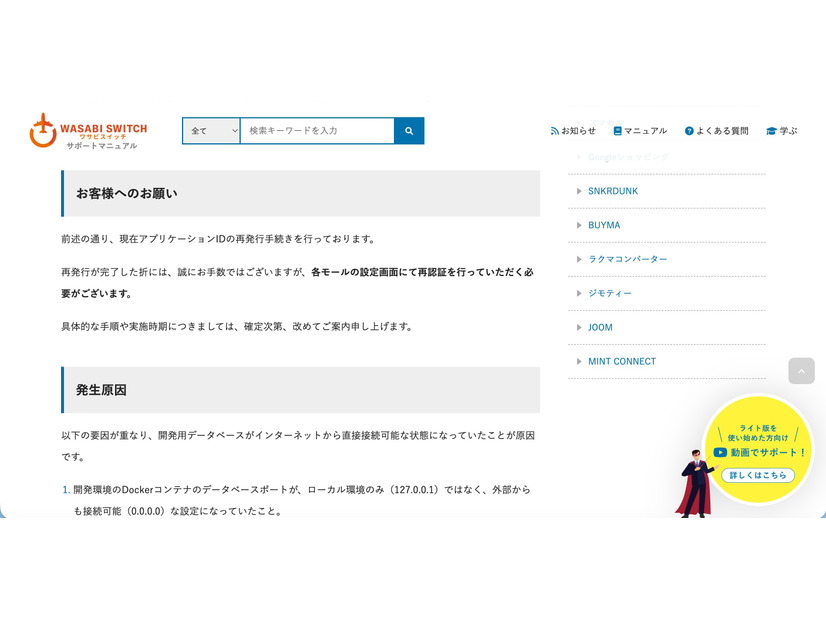Open the お知らせ menu item
826x620 pixels.
coord(573,131)
